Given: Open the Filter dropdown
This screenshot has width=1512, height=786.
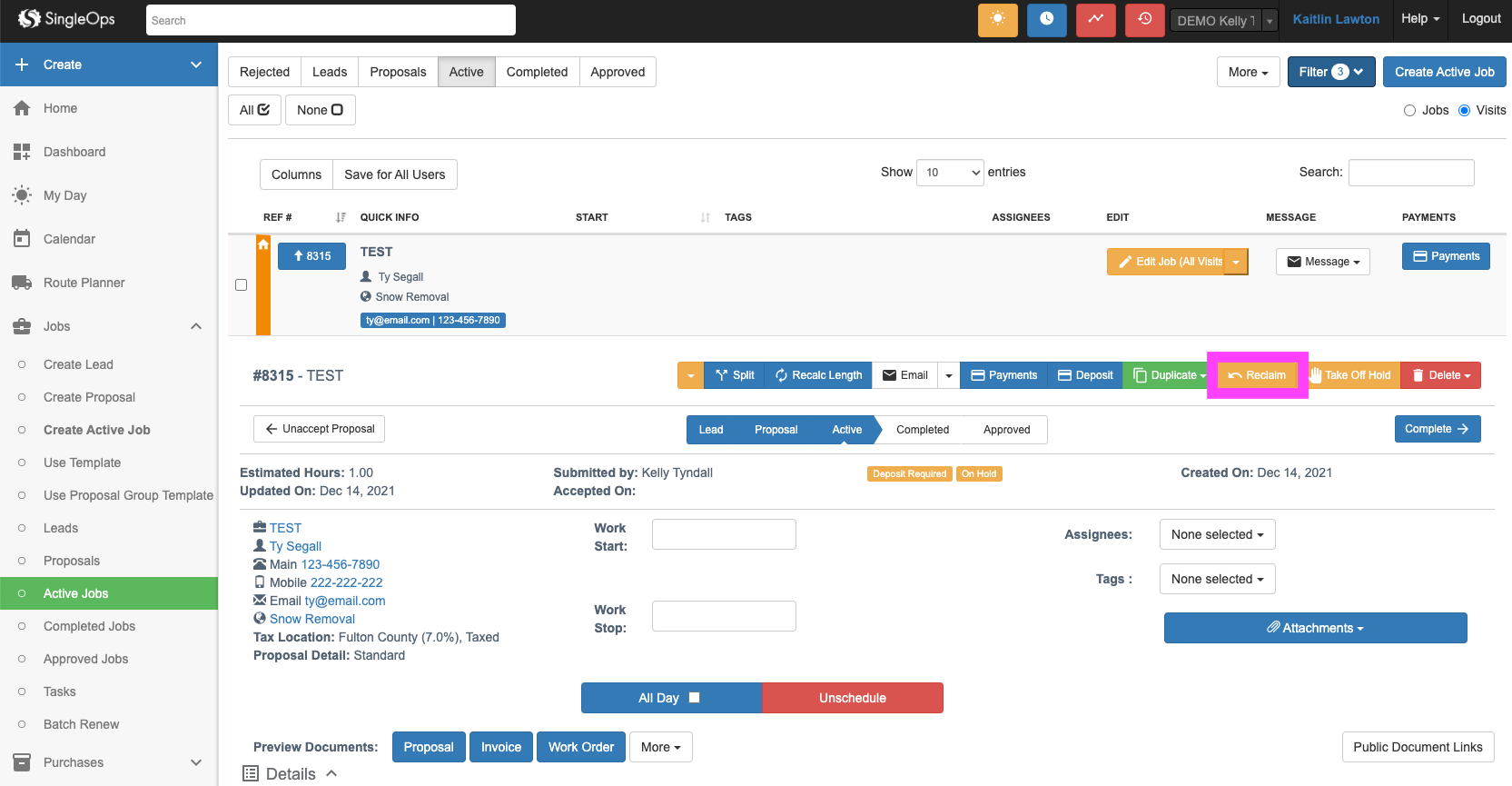Looking at the screenshot, I should tap(1330, 72).
